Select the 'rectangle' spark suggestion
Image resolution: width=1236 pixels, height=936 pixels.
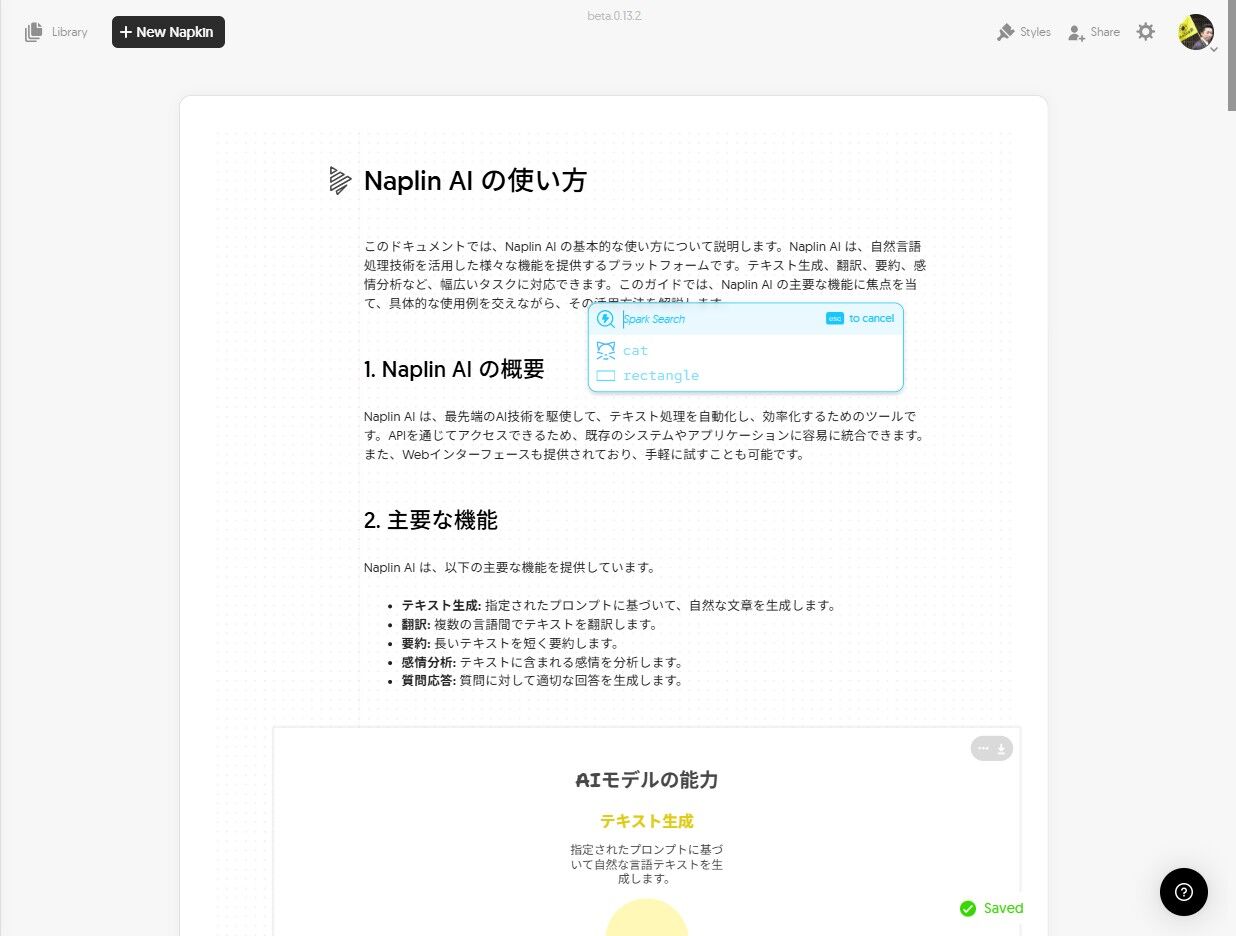(x=746, y=376)
